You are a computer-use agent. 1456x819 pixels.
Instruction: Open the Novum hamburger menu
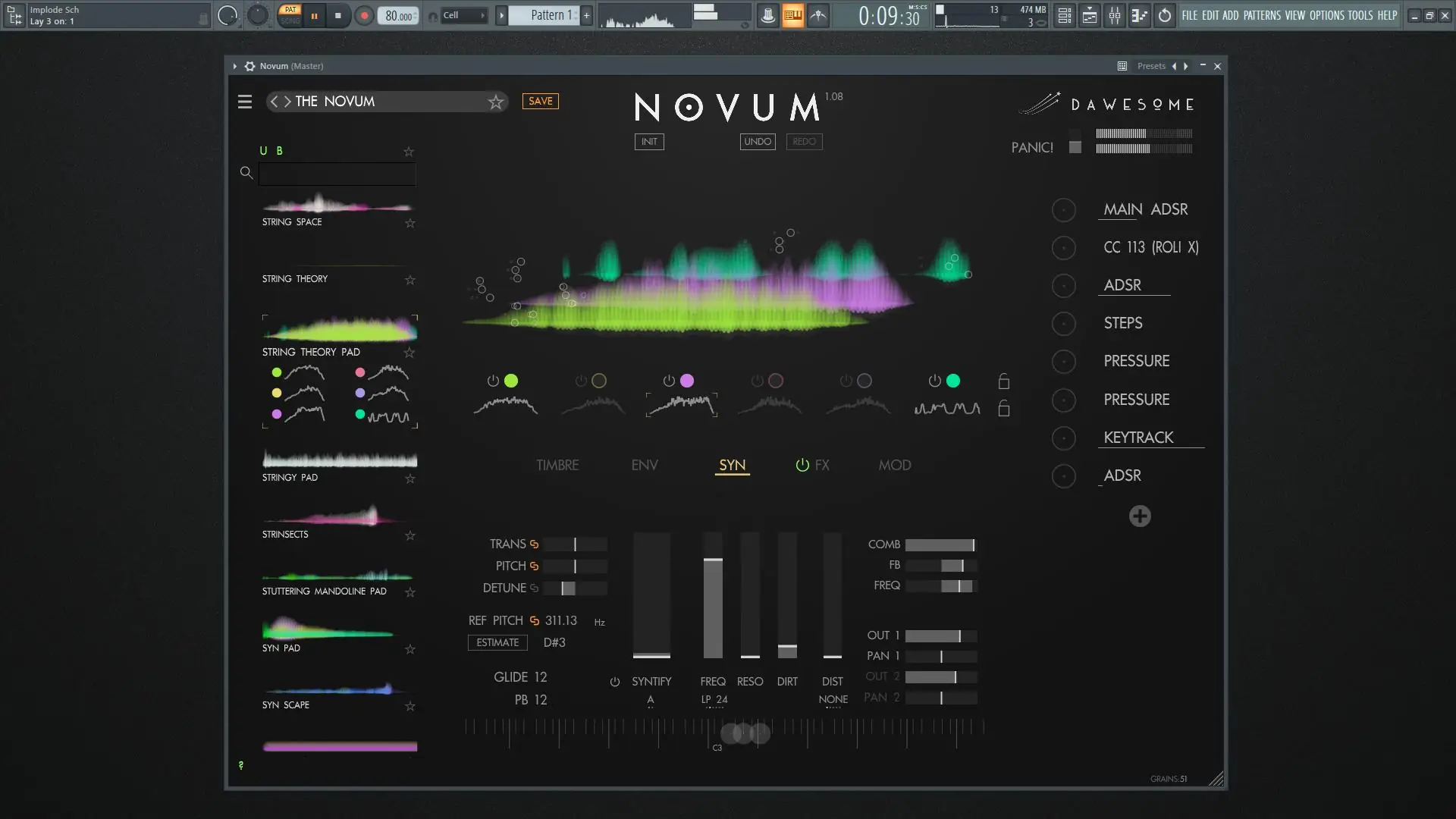point(244,102)
